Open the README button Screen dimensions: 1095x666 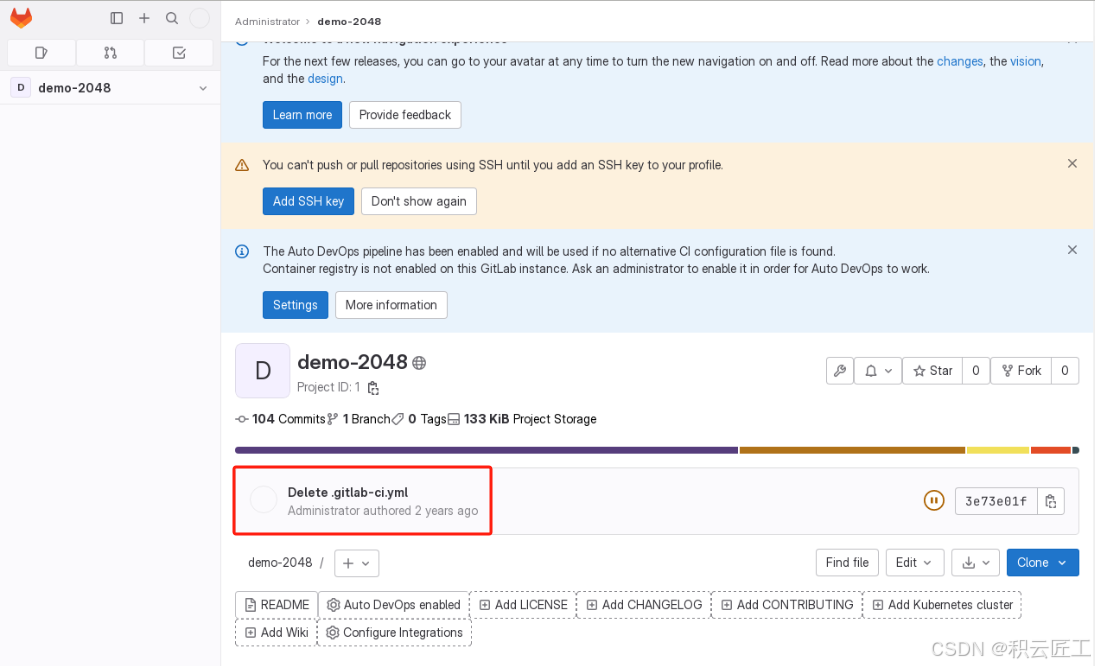tap(277, 605)
